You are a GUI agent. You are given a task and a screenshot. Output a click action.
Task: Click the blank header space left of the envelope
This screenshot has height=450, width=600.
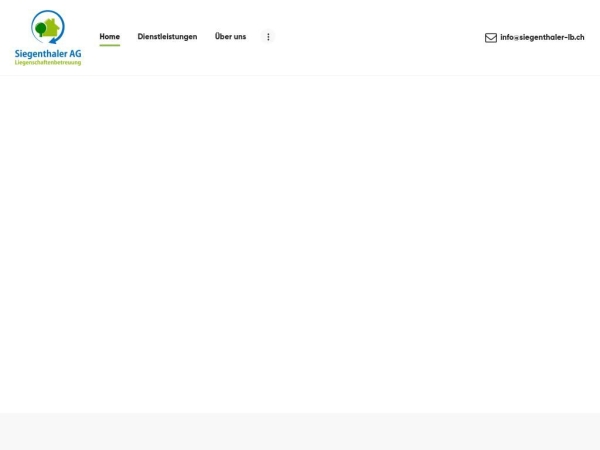click(380, 37)
